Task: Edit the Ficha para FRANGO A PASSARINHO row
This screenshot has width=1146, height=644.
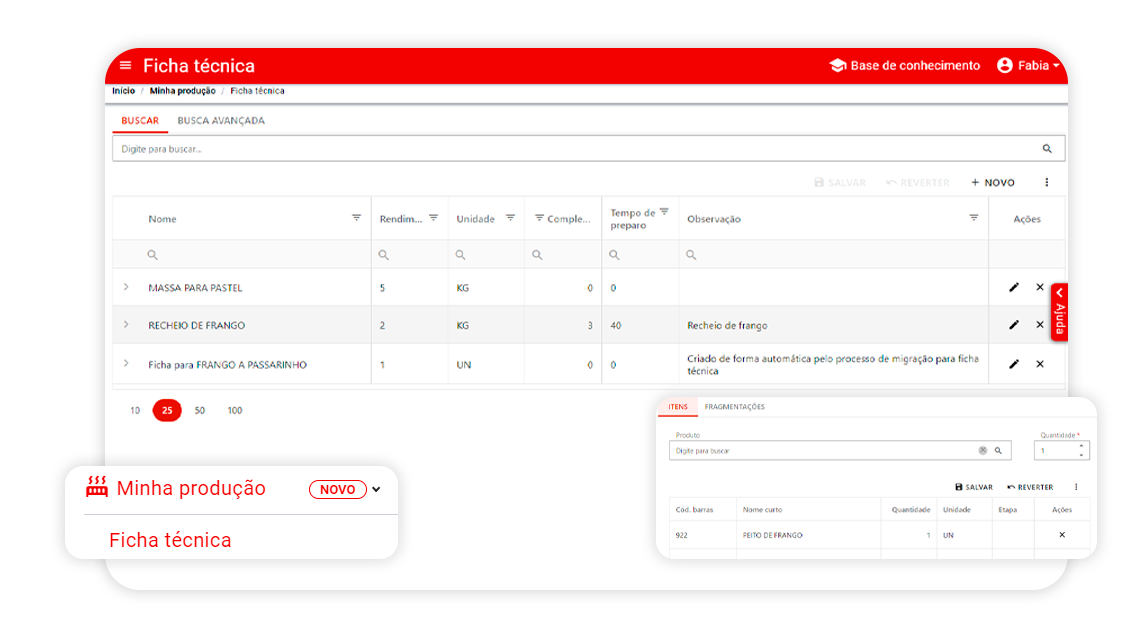Action: tap(1014, 364)
